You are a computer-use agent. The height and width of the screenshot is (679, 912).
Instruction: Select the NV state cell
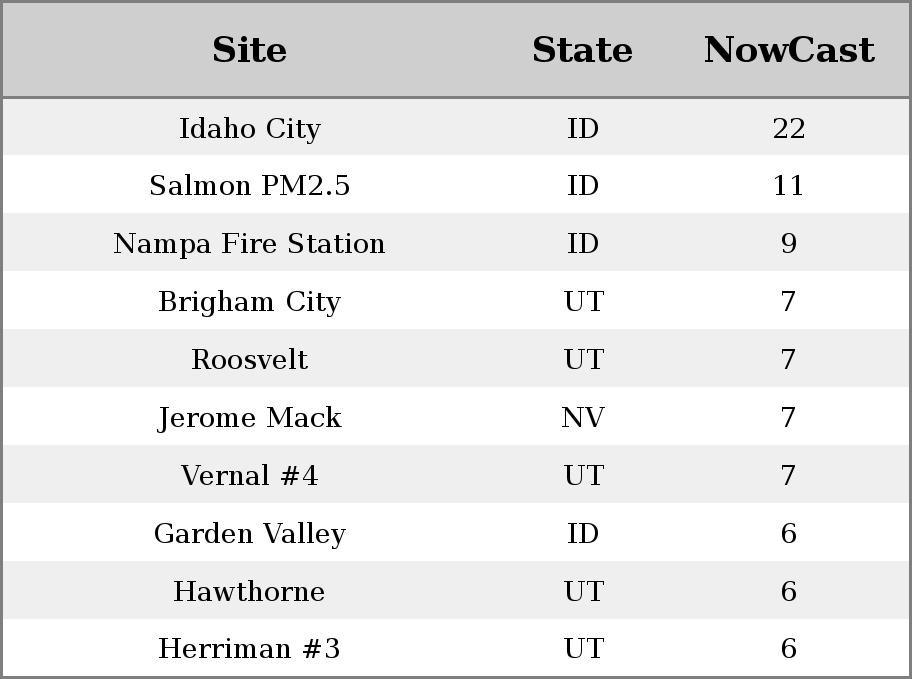click(583, 417)
